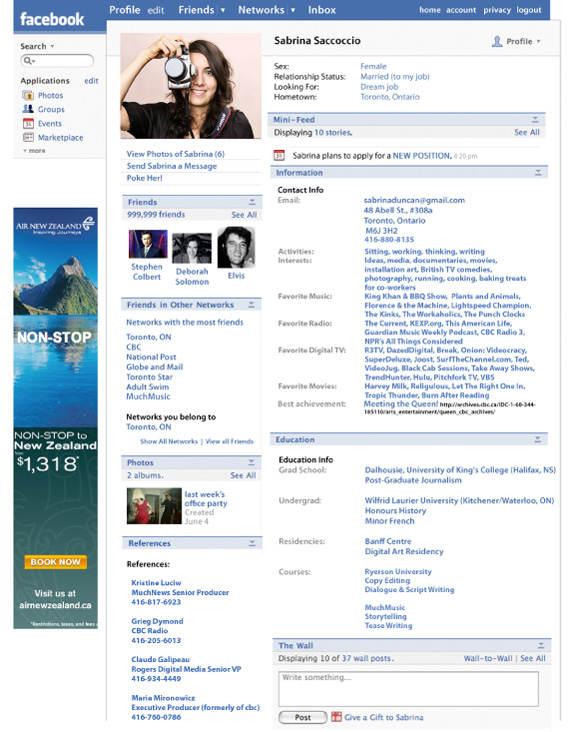This screenshot has width=575, height=732.
Task: Click the MuchMusic network link
Action: point(148,396)
